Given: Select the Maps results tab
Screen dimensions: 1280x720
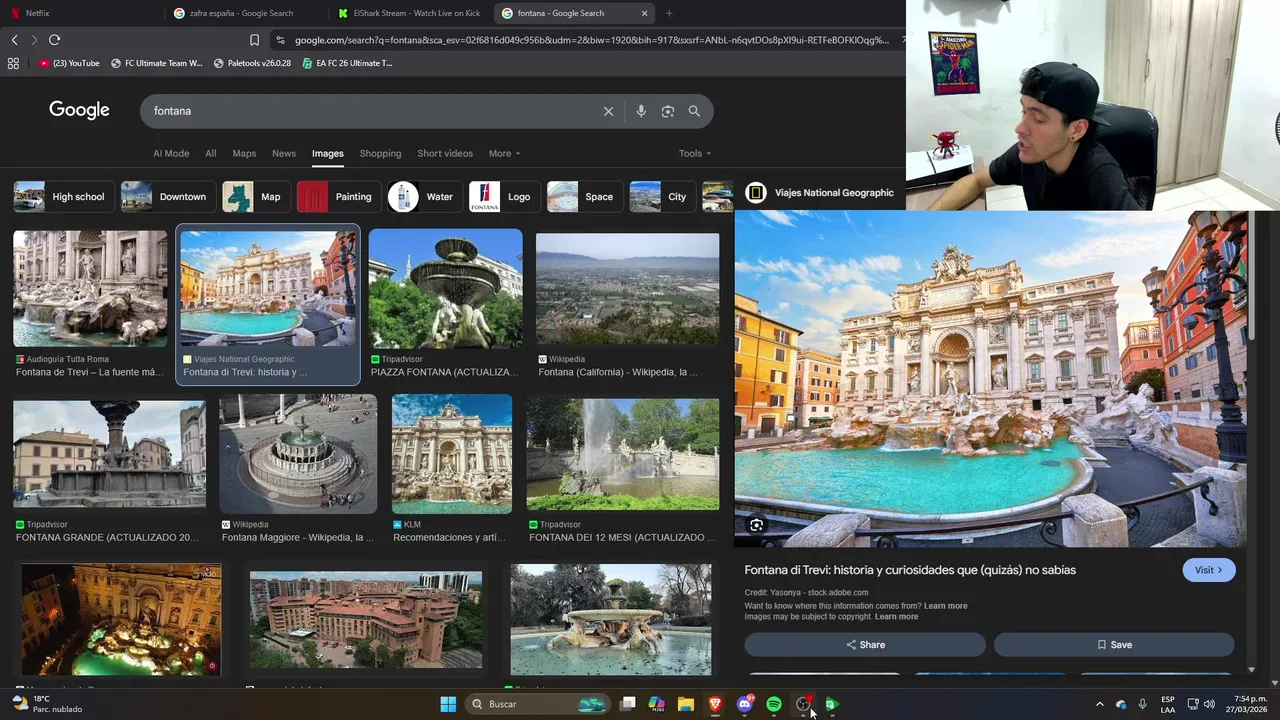Looking at the screenshot, I should 244,153.
